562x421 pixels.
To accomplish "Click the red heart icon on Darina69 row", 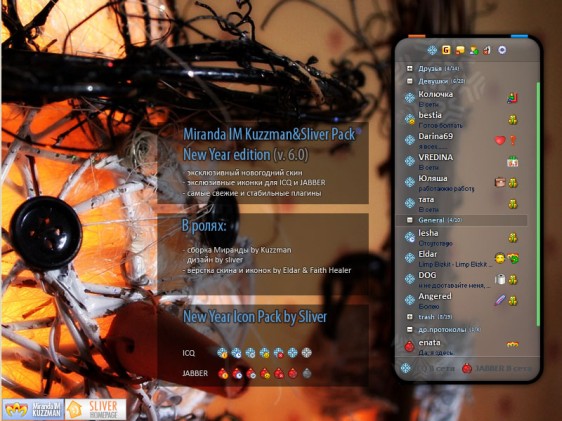I will coord(500,140).
